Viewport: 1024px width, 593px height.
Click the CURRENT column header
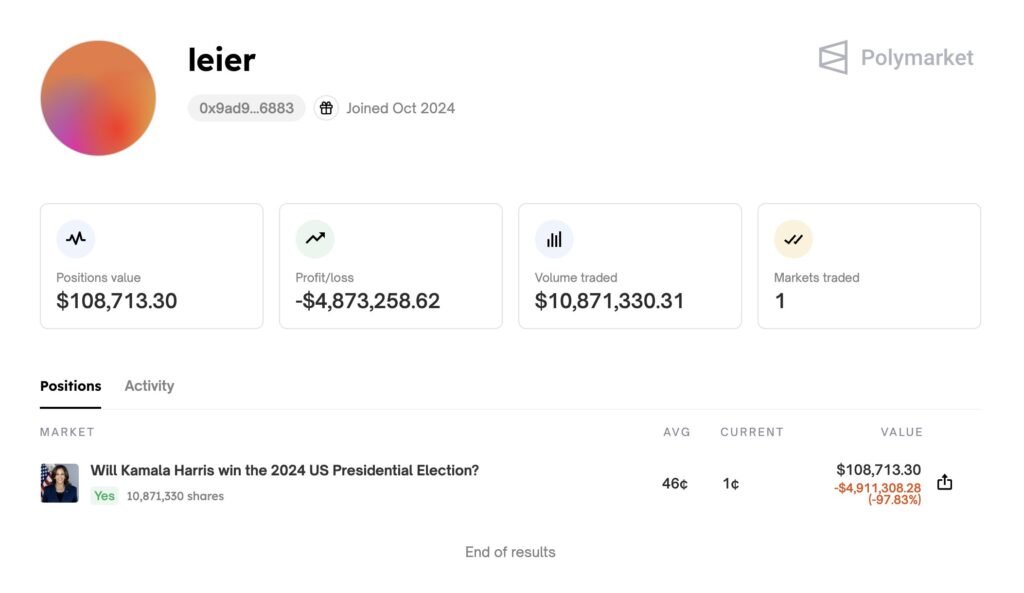pyautogui.click(x=751, y=432)
